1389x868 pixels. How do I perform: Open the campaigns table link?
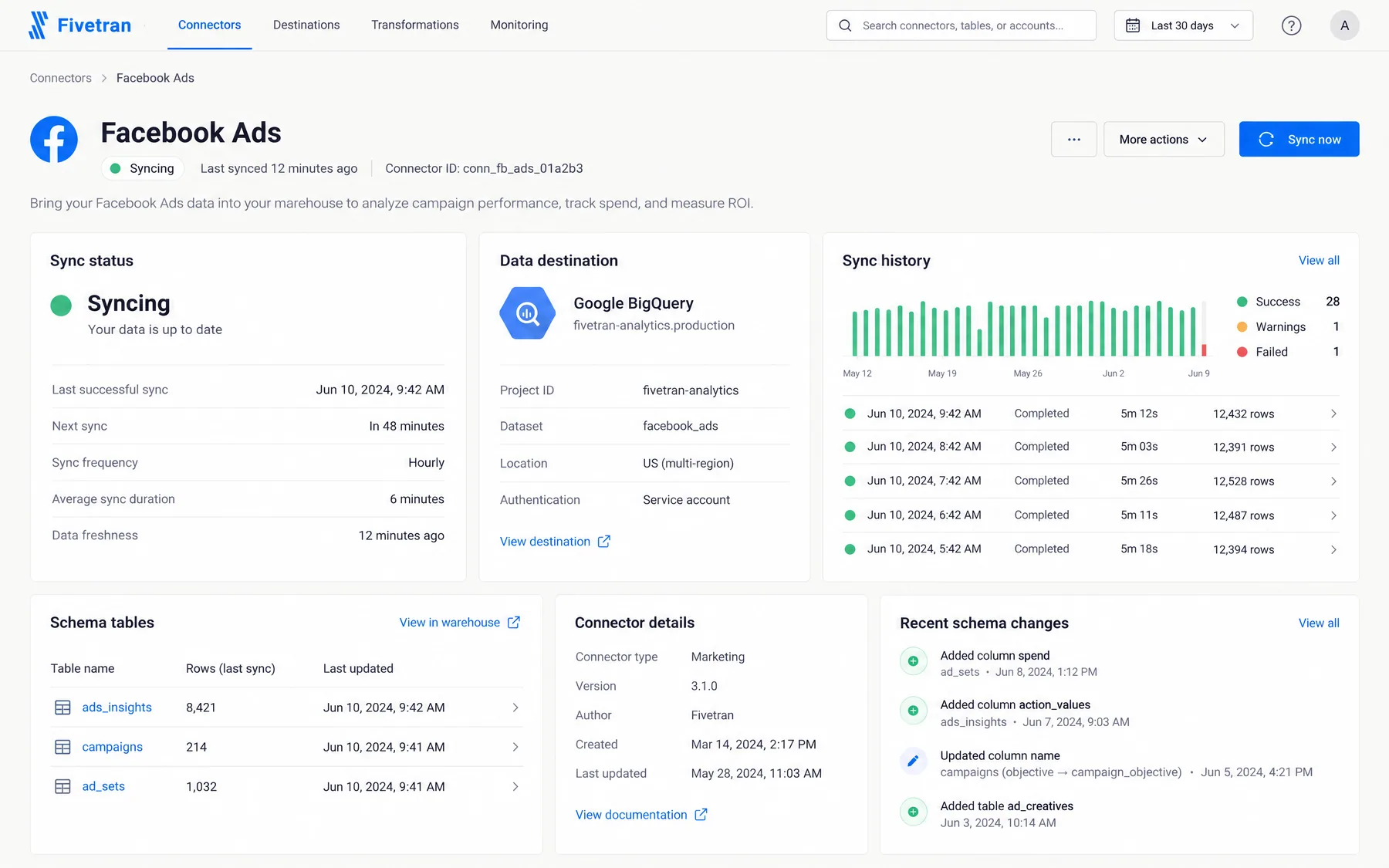click(x=112, y=747)
